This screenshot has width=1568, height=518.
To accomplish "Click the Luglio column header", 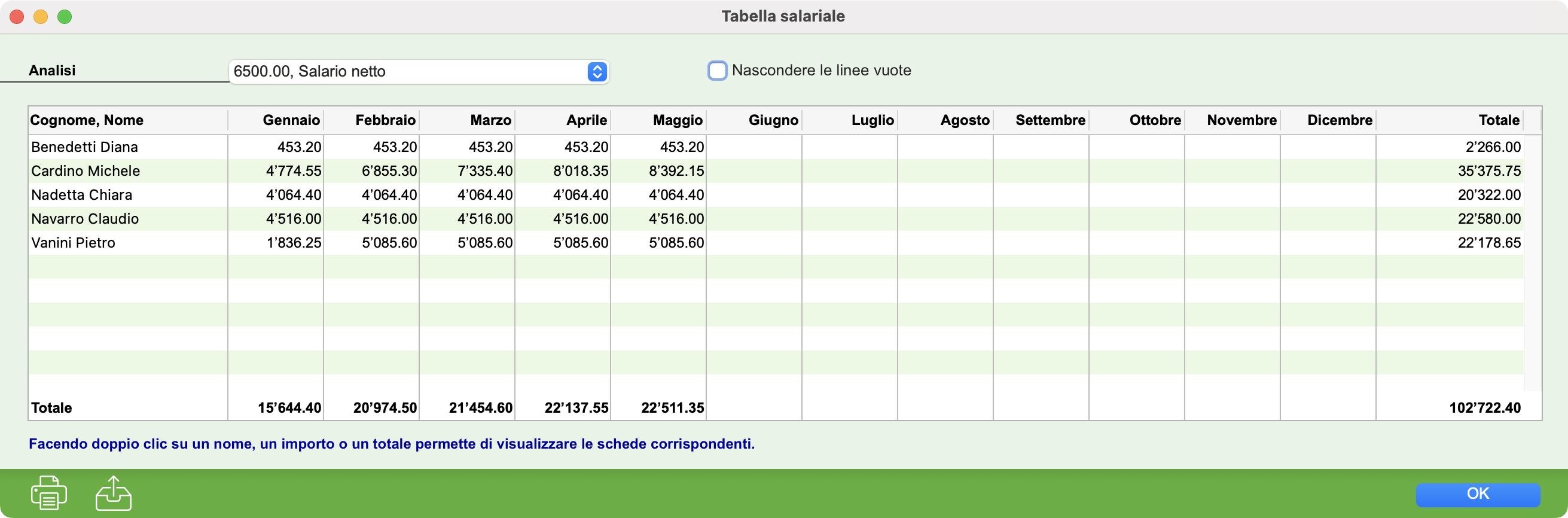I will click(x=849, y=120).
